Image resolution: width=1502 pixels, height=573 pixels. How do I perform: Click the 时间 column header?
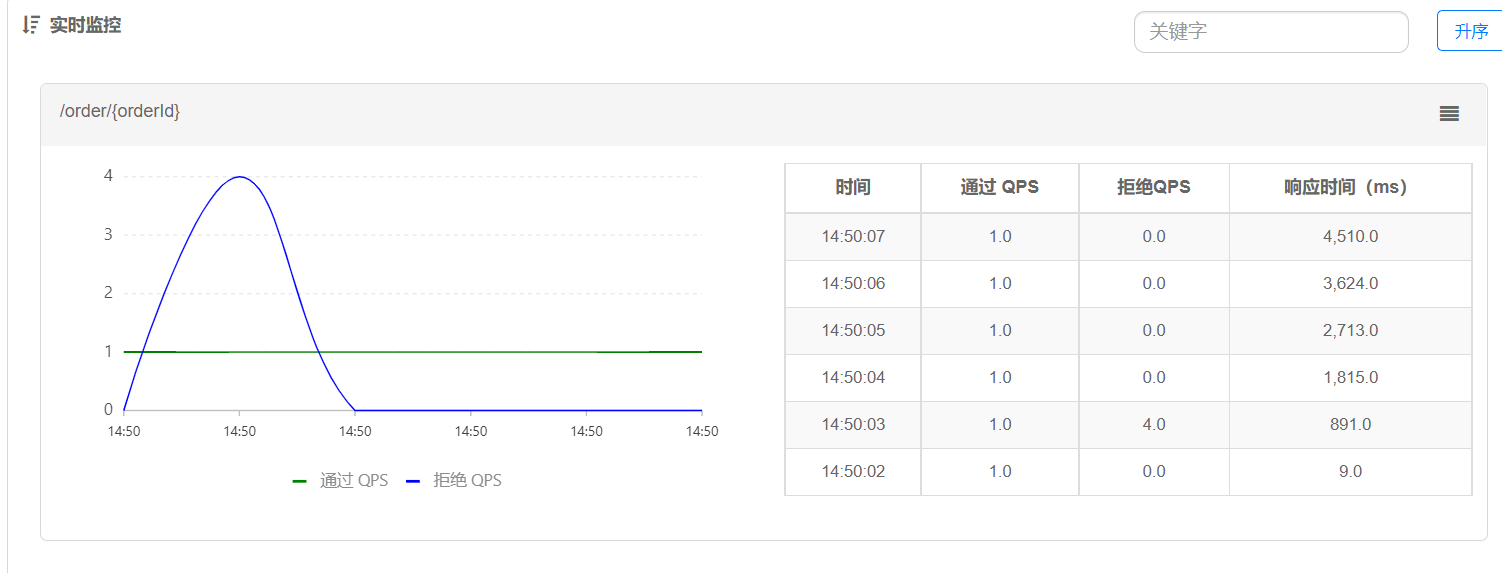click(x=853, y=188)
